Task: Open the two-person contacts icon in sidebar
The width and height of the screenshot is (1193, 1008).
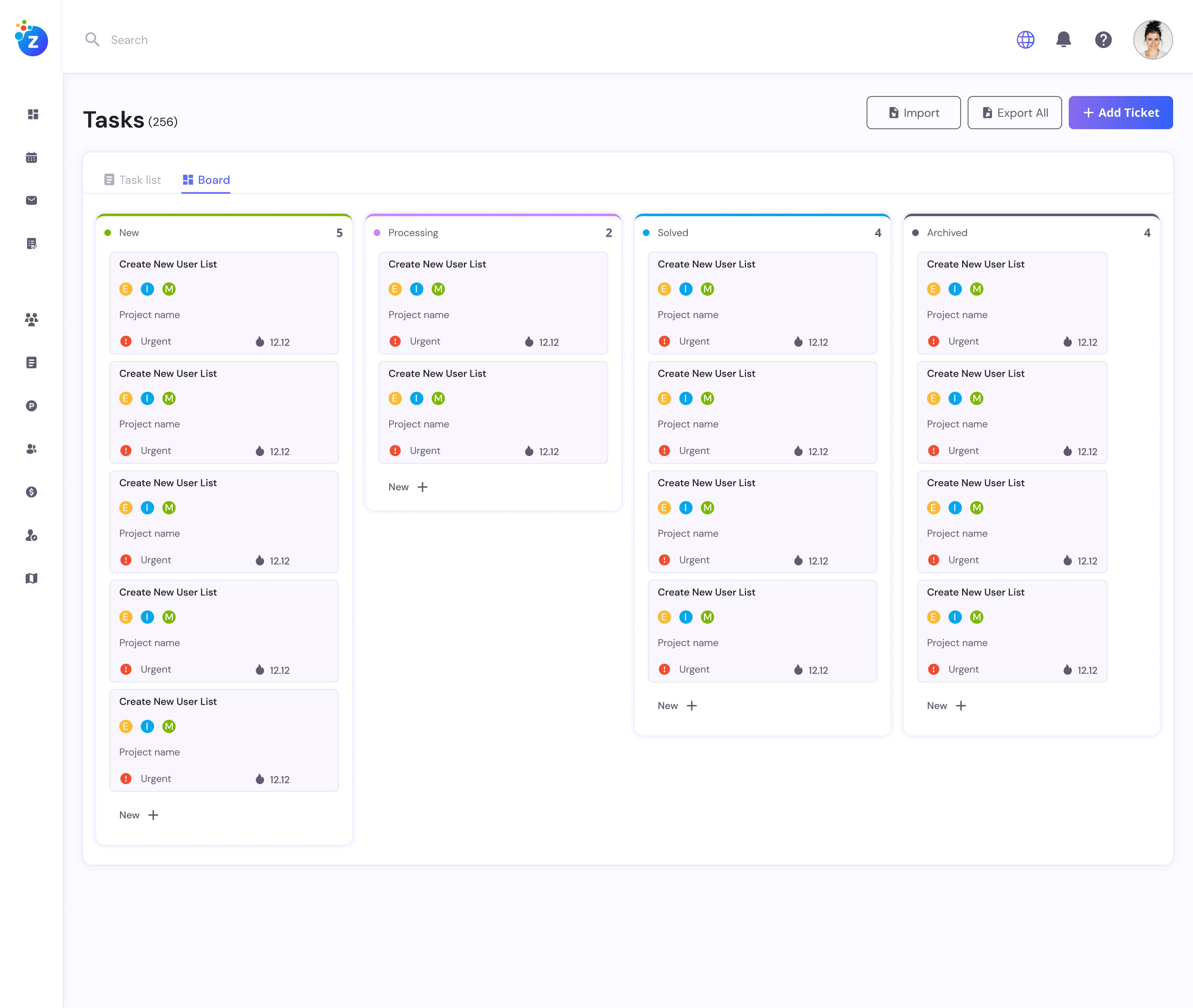Action: (x=31, y=449)
